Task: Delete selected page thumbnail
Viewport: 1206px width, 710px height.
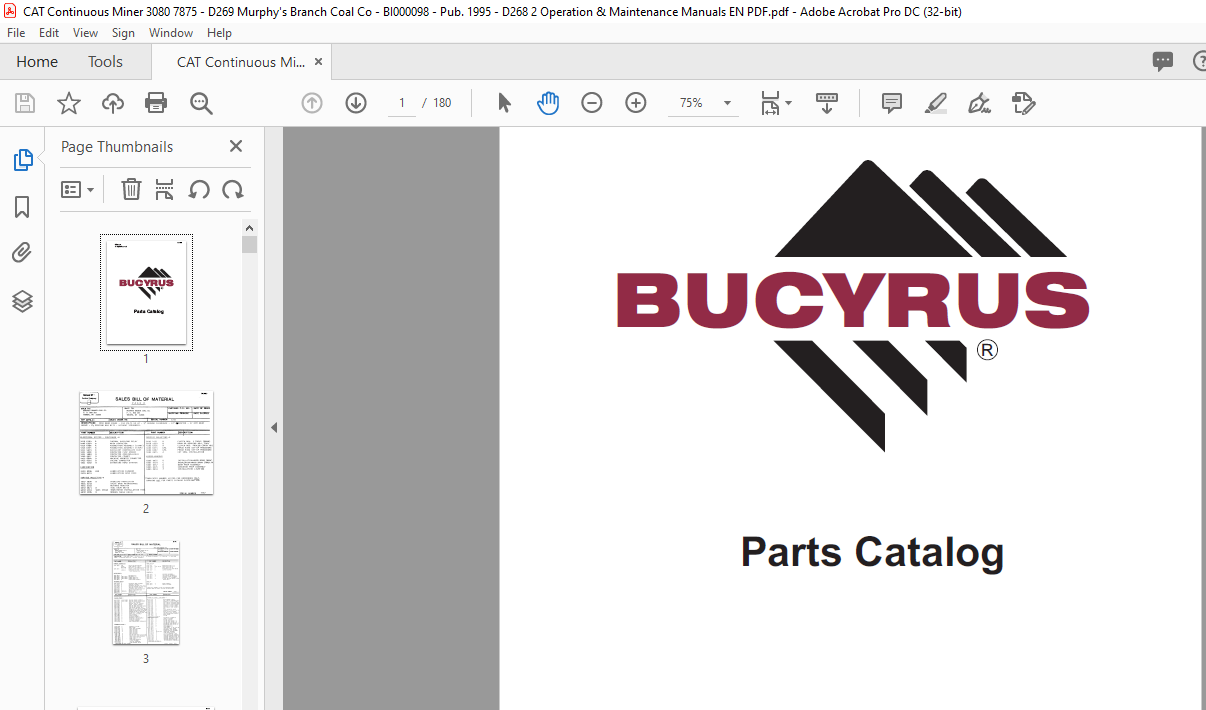Action: [131, 189]
